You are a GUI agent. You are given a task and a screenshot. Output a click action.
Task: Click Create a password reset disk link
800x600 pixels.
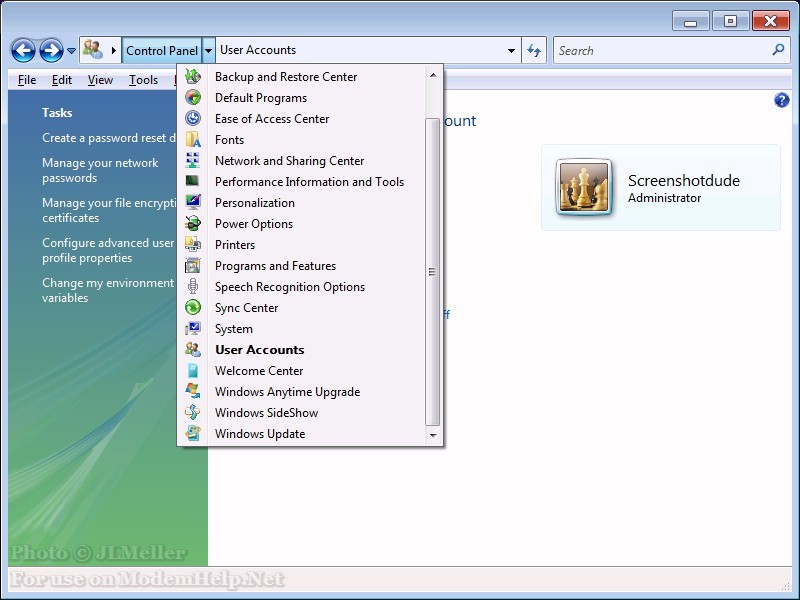109,138
